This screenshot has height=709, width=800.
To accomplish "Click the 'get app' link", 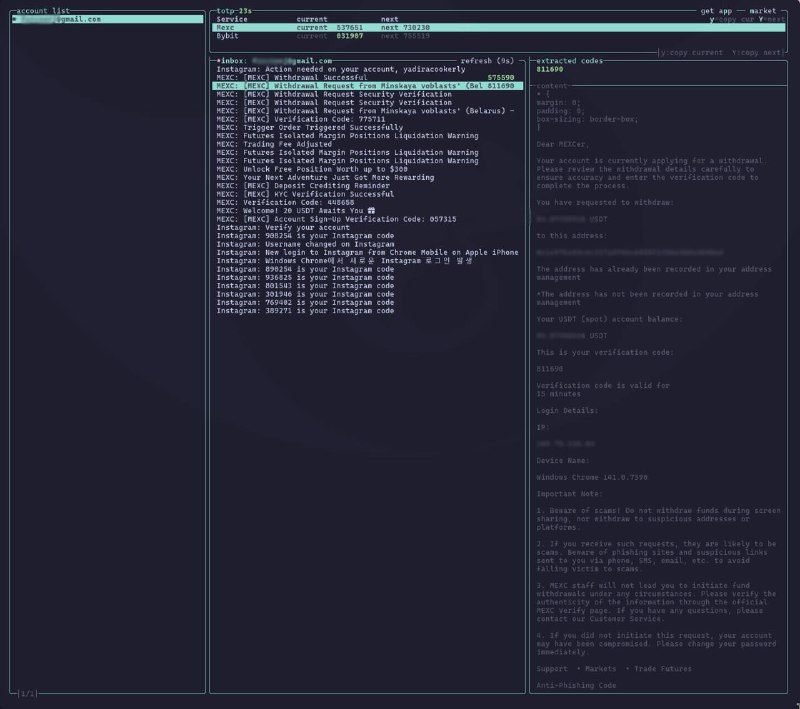I will coord(716,11).
